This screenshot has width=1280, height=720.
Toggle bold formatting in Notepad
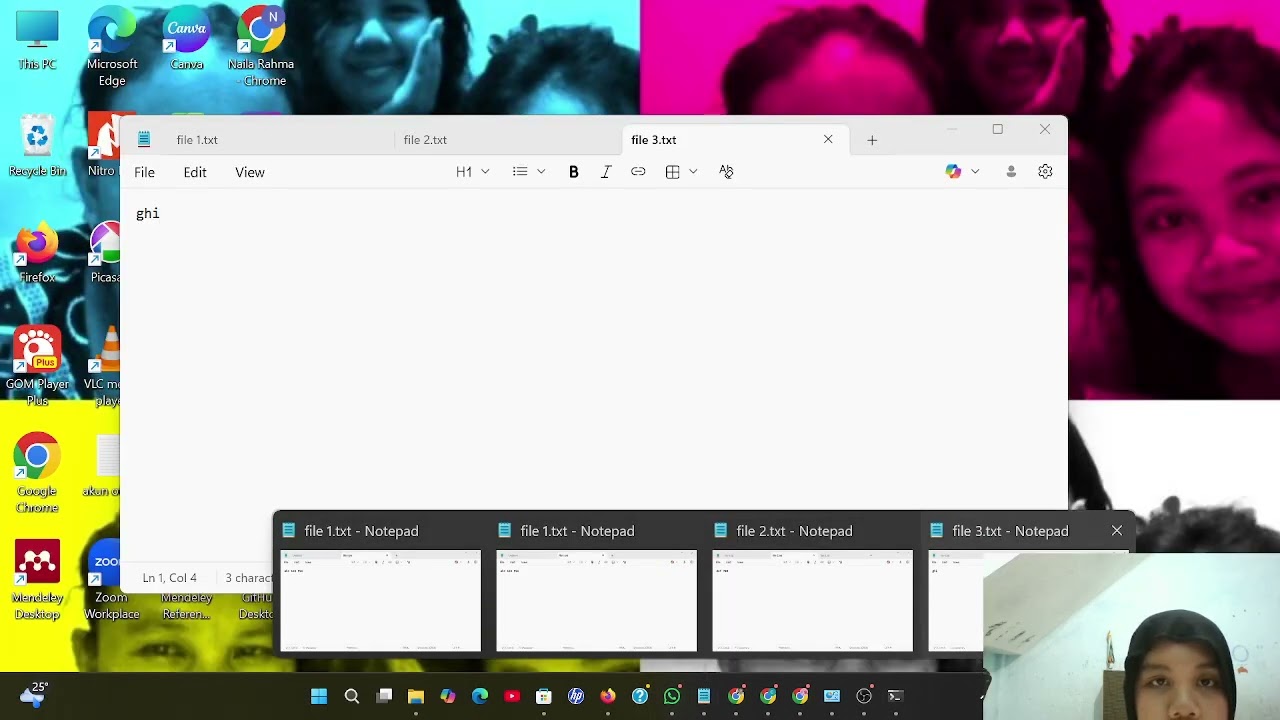pos(574,172)
